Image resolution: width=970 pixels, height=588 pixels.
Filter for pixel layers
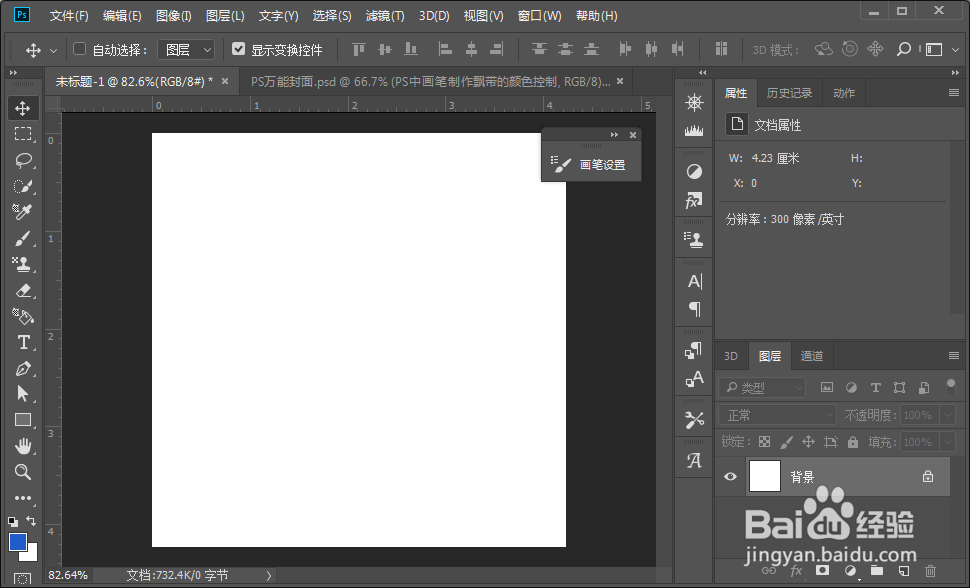coord(826,387)
